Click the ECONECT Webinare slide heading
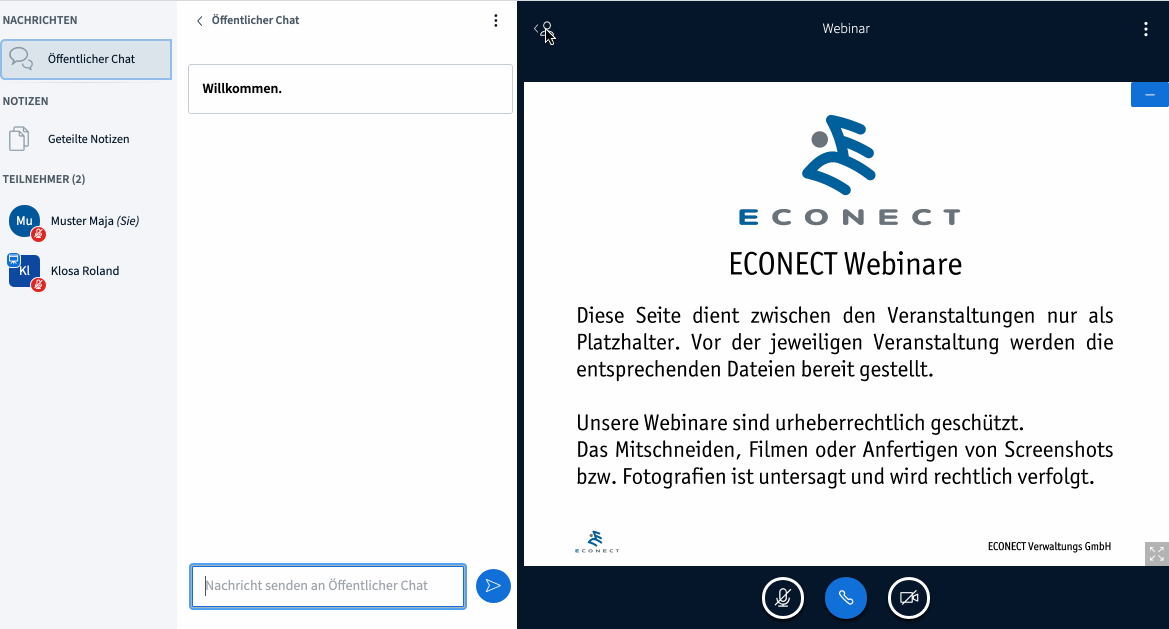 845,264
